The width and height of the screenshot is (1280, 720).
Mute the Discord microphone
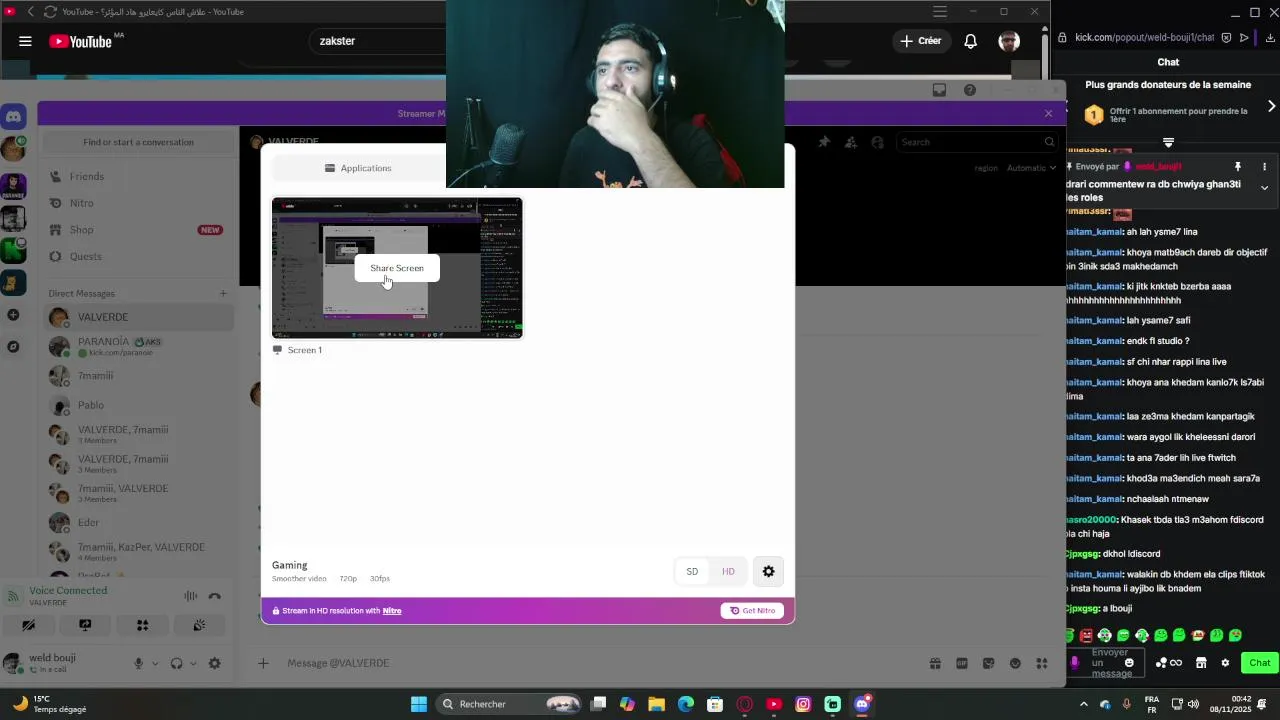[x=139, y=663]
